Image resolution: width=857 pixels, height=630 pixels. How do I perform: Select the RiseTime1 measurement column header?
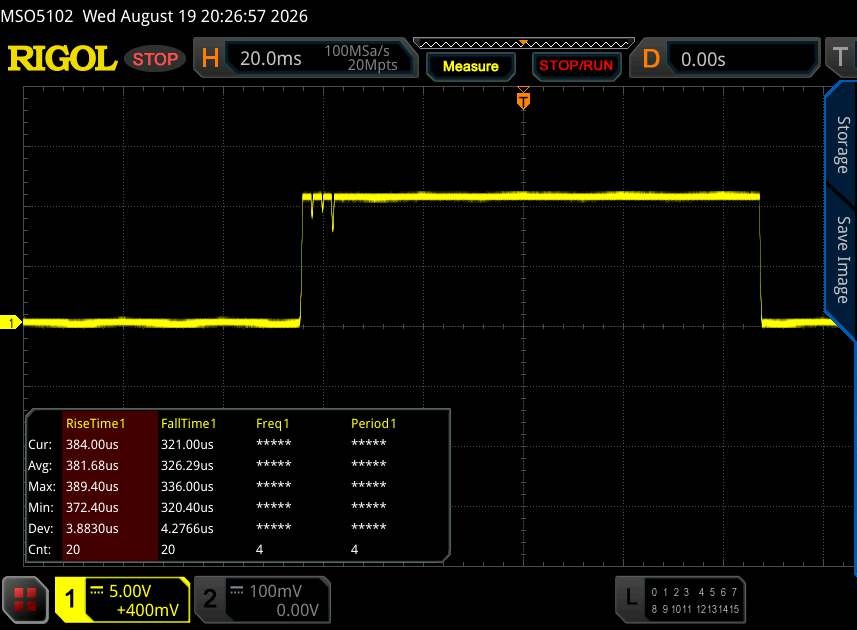(x=96, y=423)
